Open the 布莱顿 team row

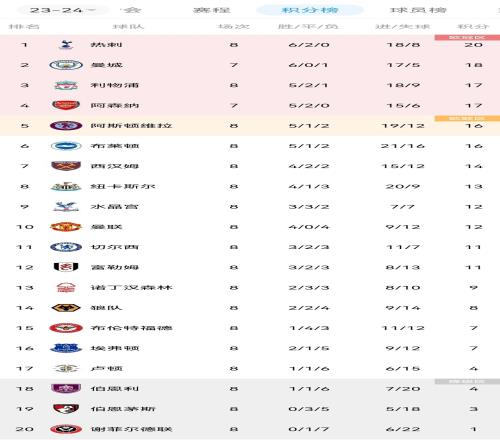250,146
